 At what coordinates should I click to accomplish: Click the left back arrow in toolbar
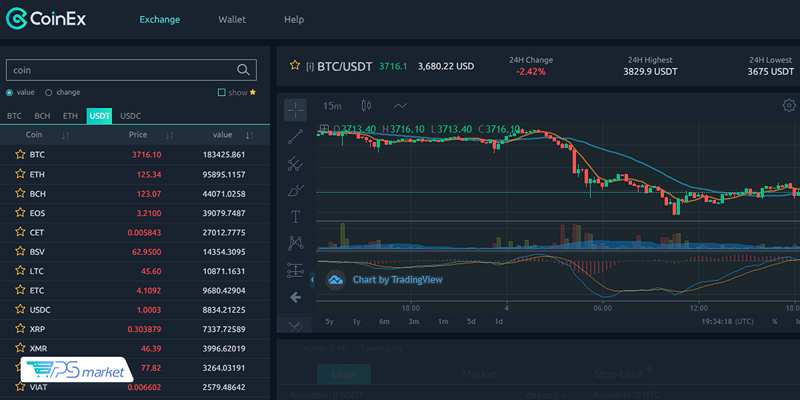click(x=295, y=297)
